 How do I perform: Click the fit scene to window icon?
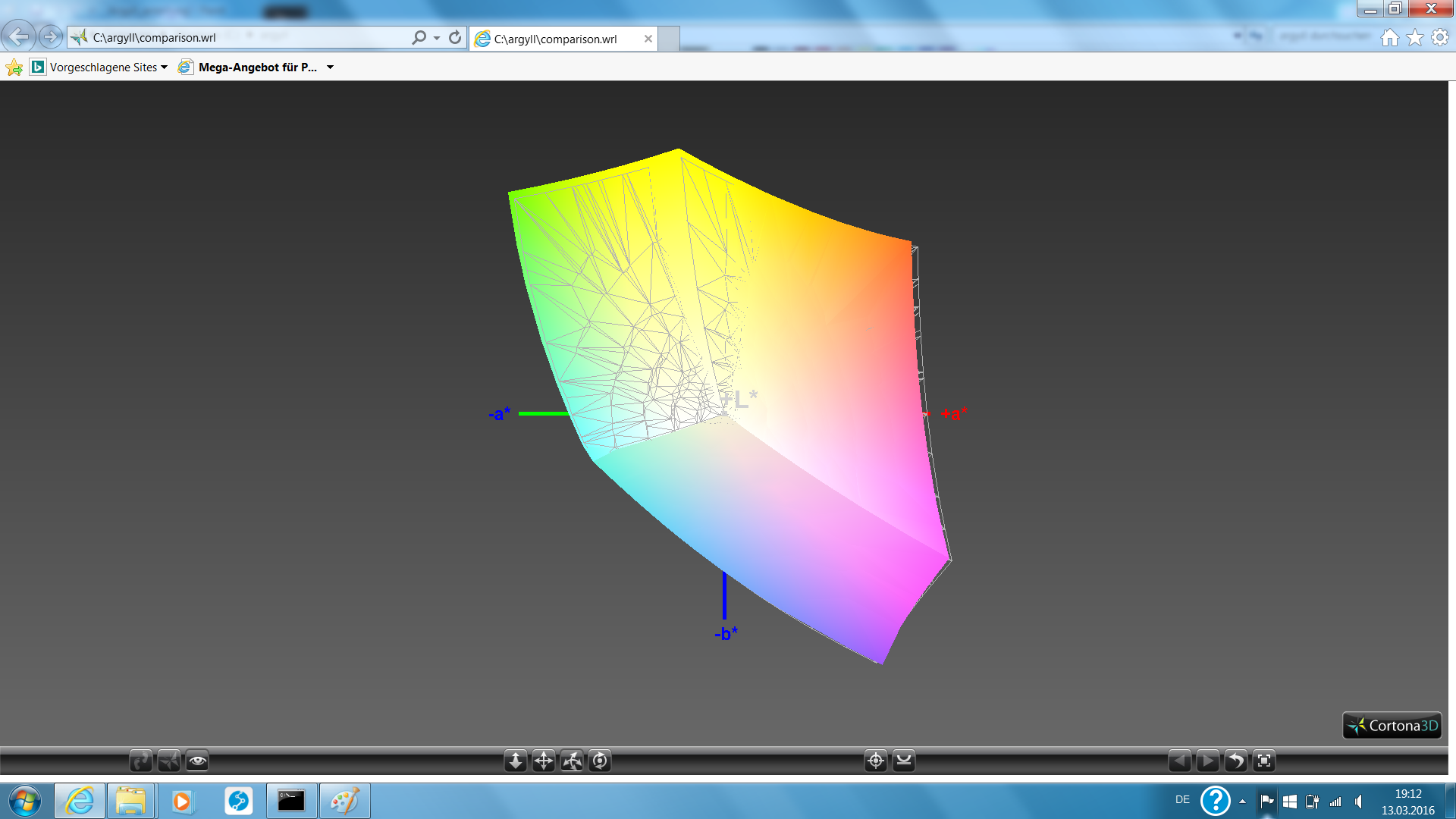(1264, 761)
